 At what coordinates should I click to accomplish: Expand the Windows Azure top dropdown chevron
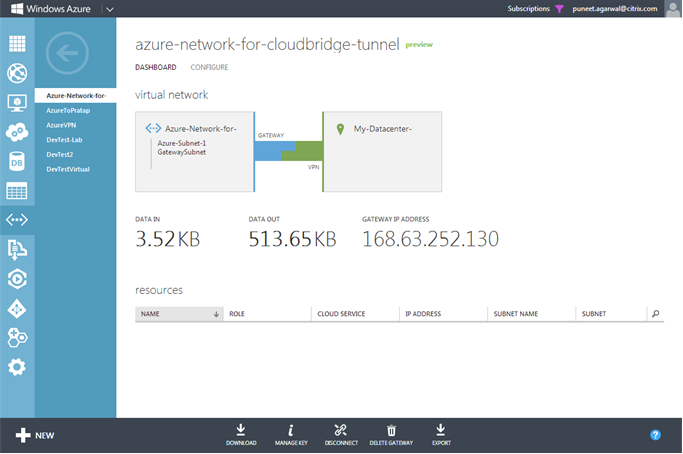(x=110, y=9)
